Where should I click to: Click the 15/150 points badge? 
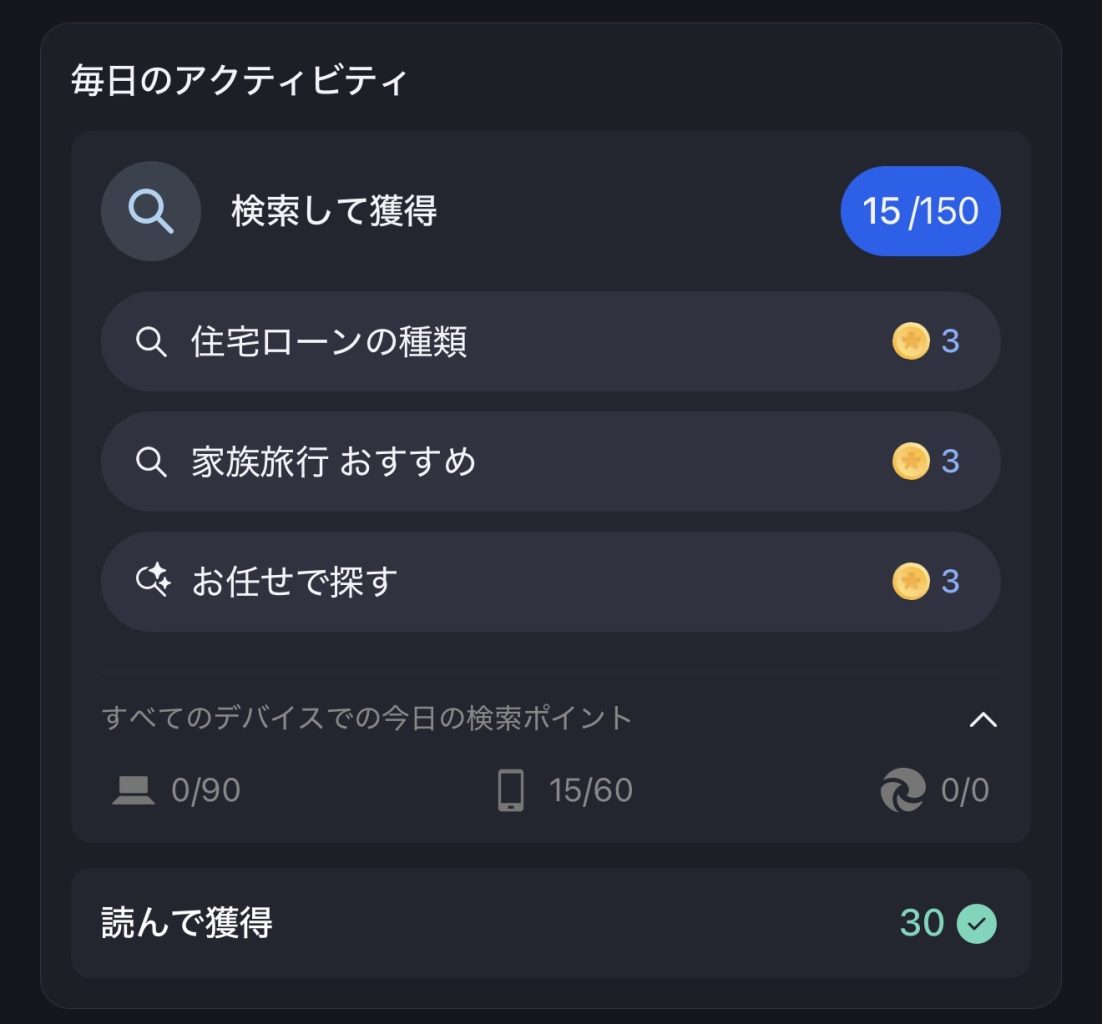coord(920,211)
